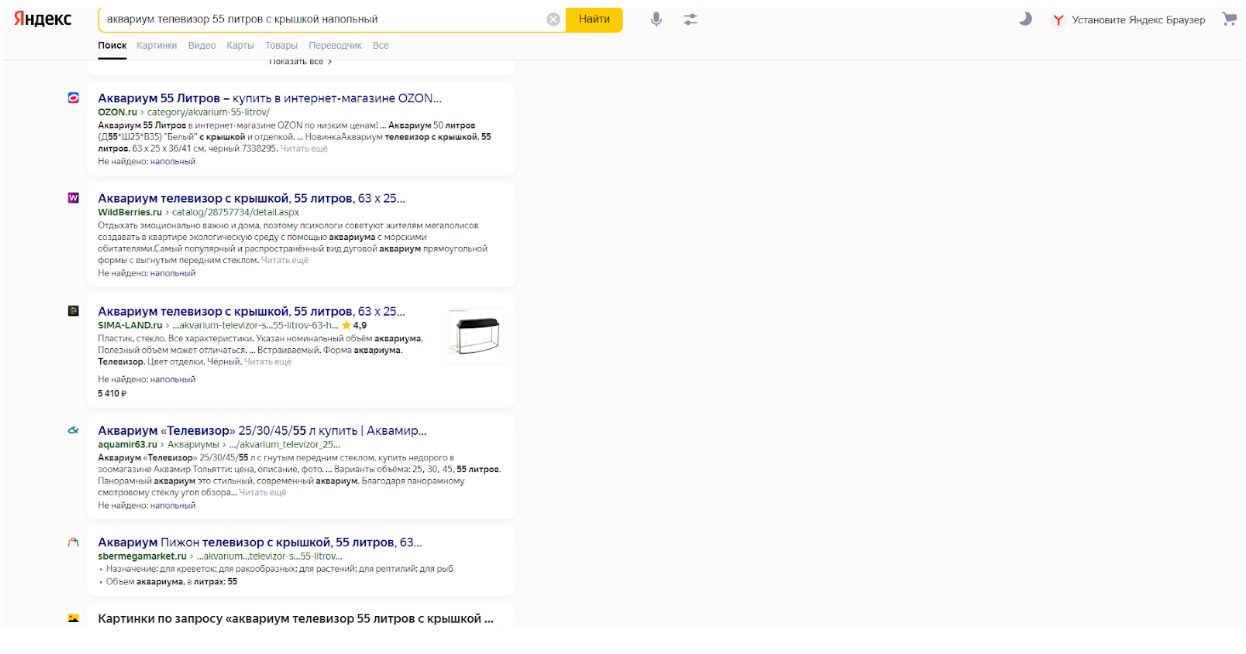This screenshot has height=654, width=1246.
Task: Click the catalog/28757734/detail.aspx URL path
Action: [x=236, y=212]
